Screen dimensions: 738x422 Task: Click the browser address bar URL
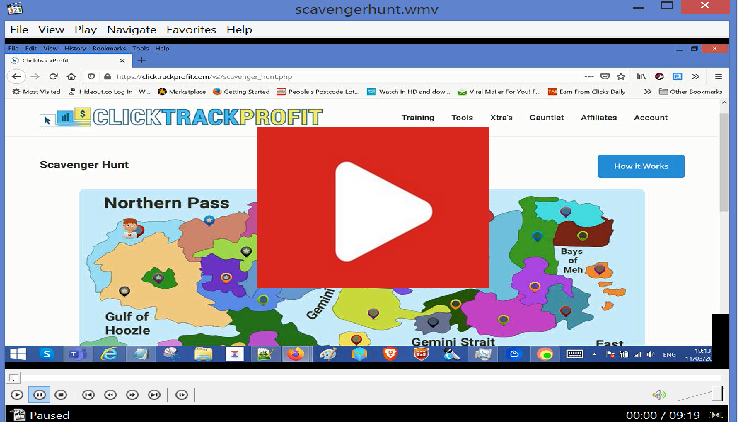click(x=204, y=76)
